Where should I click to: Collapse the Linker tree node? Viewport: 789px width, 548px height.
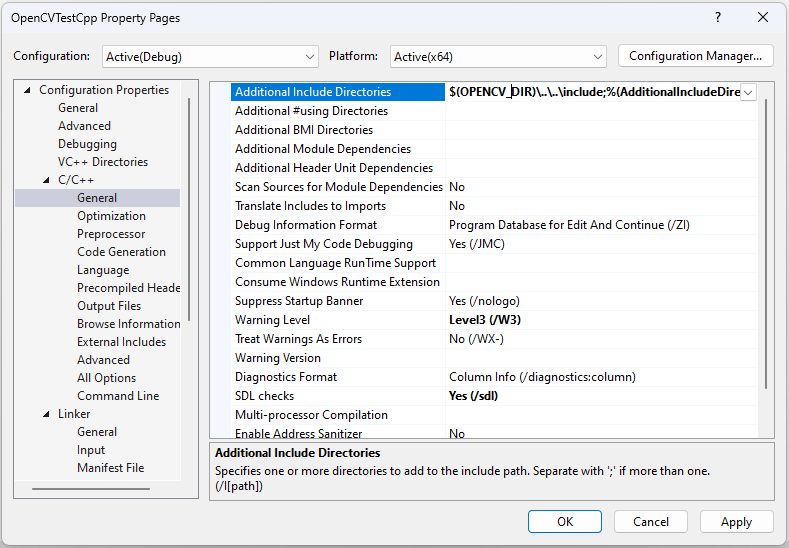46,414
